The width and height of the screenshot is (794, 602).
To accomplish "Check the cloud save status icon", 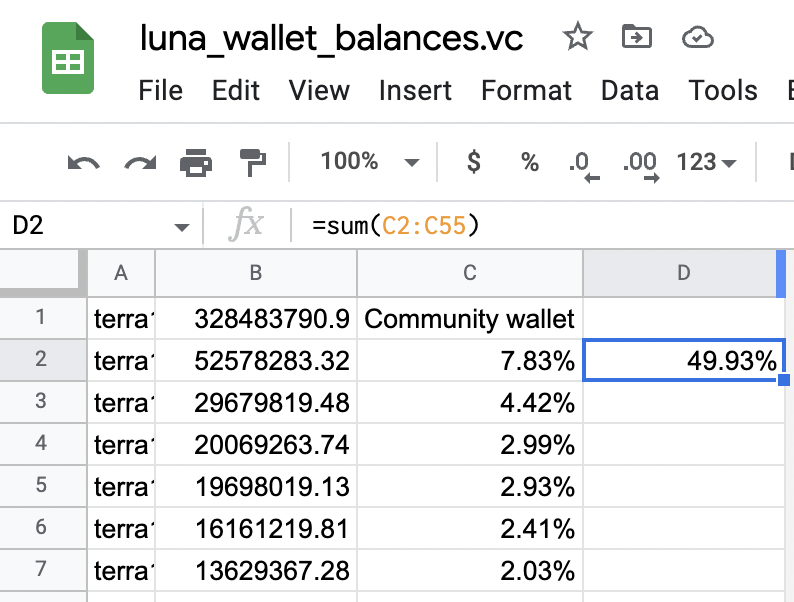I will point(698,37).
